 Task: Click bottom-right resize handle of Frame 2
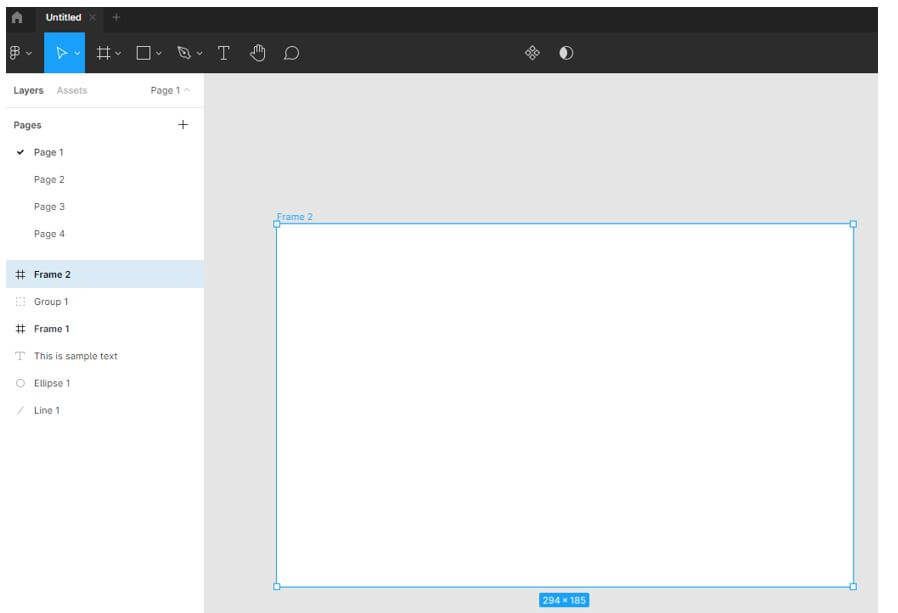853,587
